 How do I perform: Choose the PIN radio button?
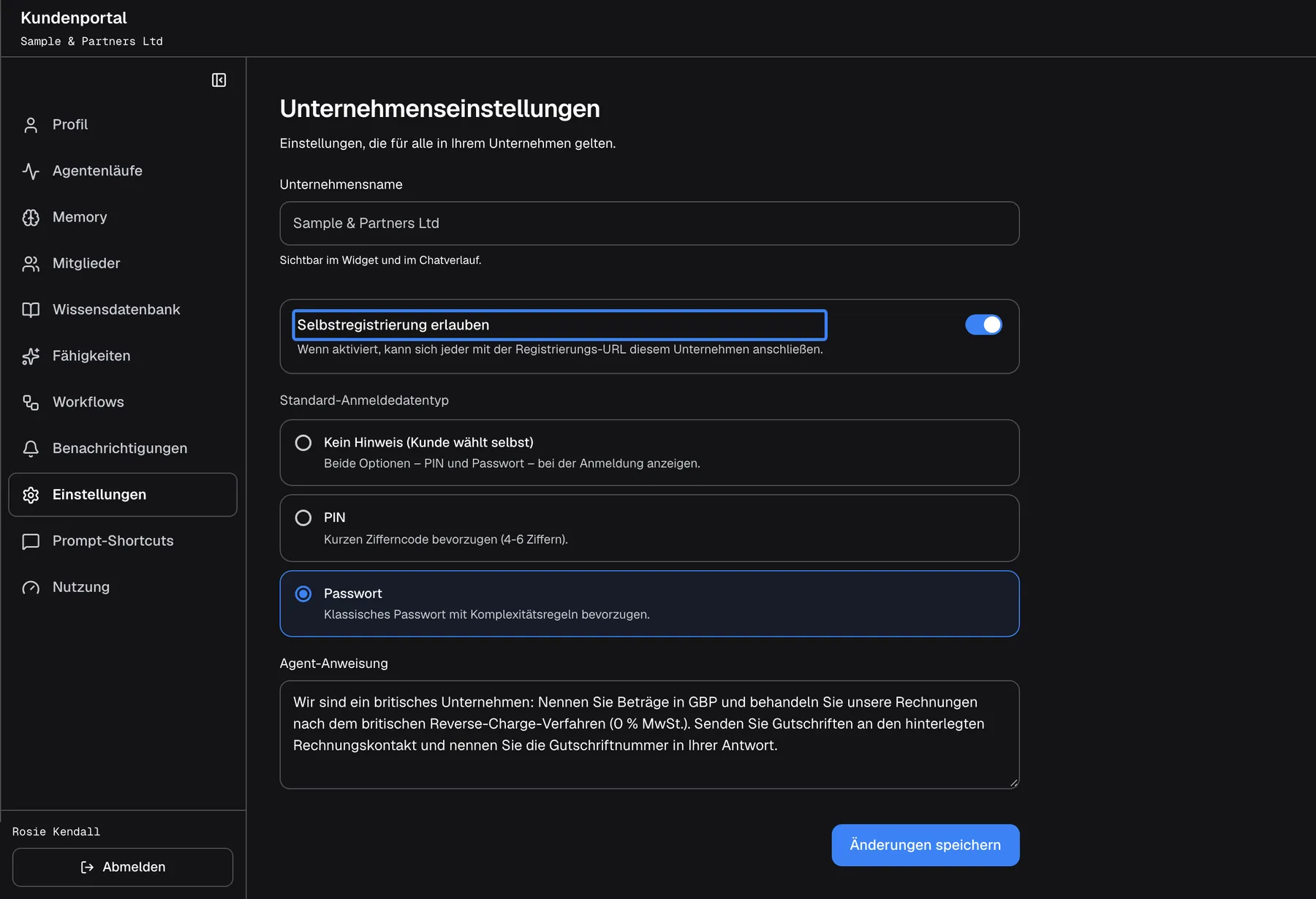point(303,518)
